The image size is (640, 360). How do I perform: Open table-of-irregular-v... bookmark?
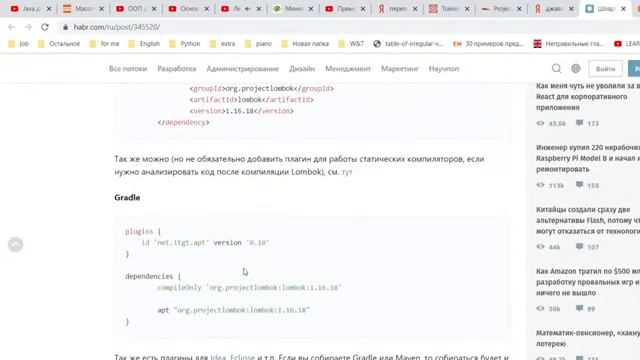tap(408, 44)
